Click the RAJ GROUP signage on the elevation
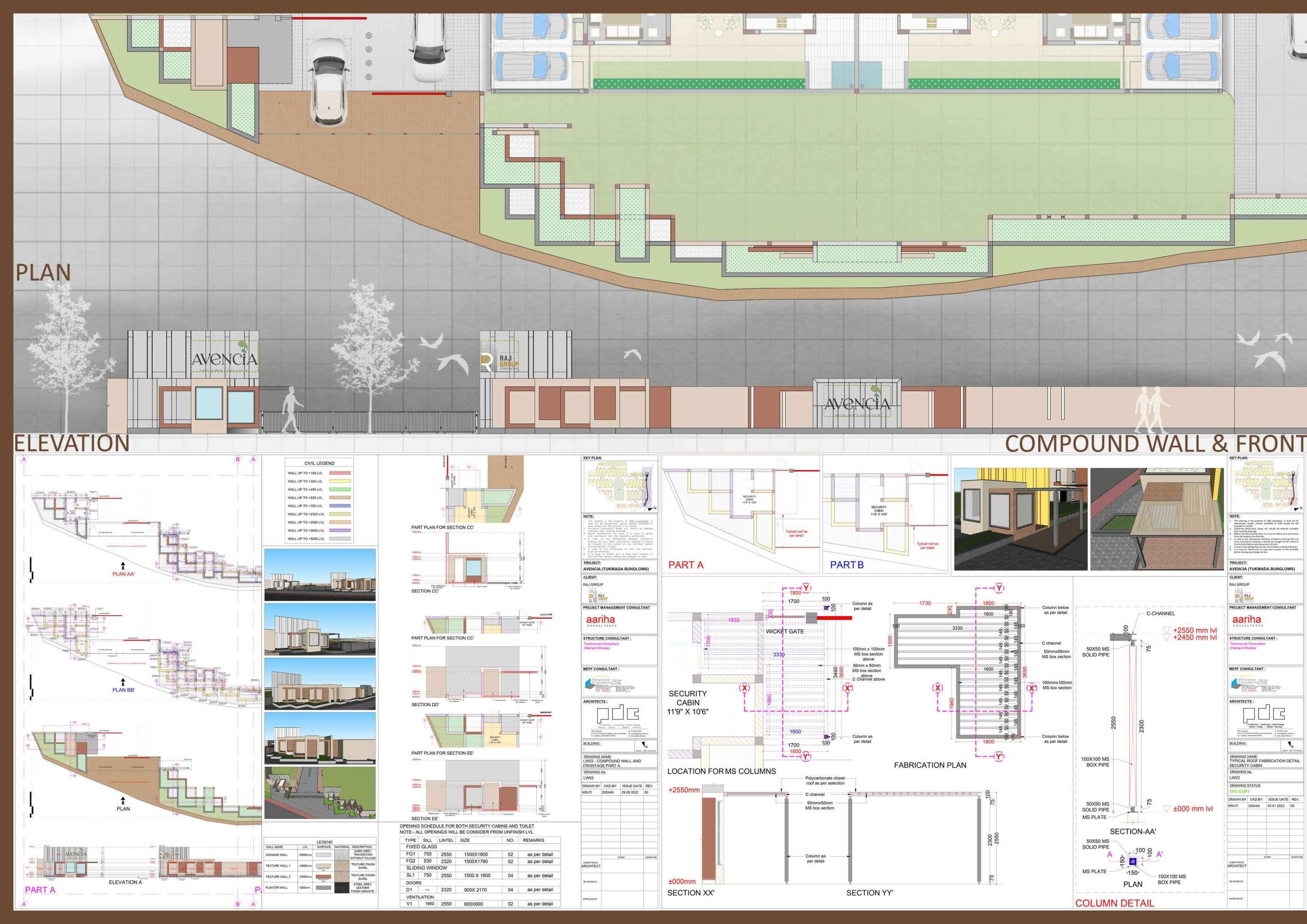1307x924 pixels. coord(500,360)
